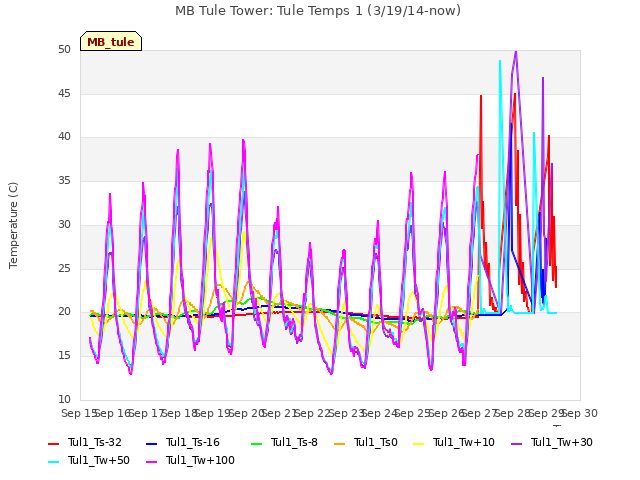Screen dimensions: 640x480
Task: Click the 30 y-axis tick label
Action: point(64,224)
